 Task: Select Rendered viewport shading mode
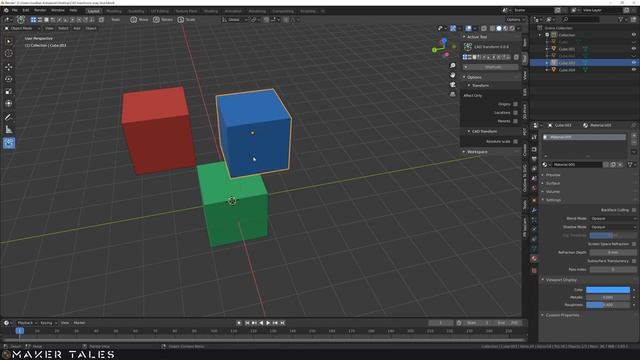(x=512, y=28)
